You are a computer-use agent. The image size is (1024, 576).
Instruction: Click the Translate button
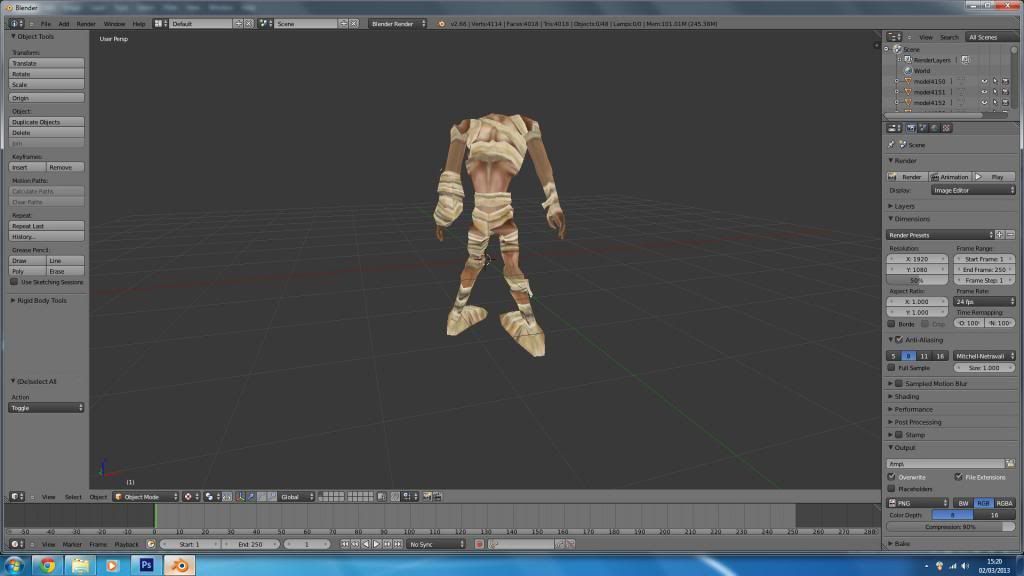tap(46, 63)
